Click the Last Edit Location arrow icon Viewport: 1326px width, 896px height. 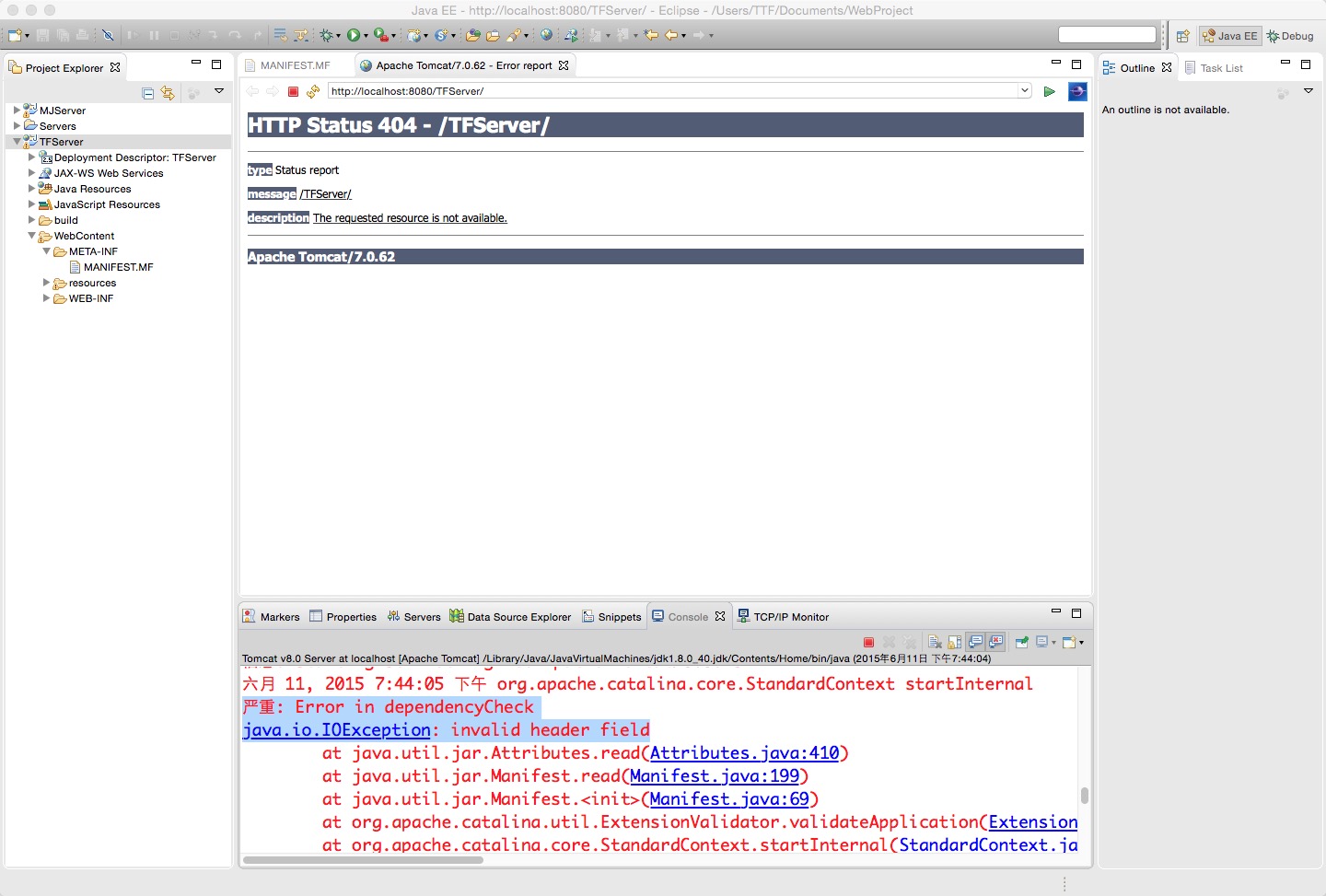(x=651, y=36)
